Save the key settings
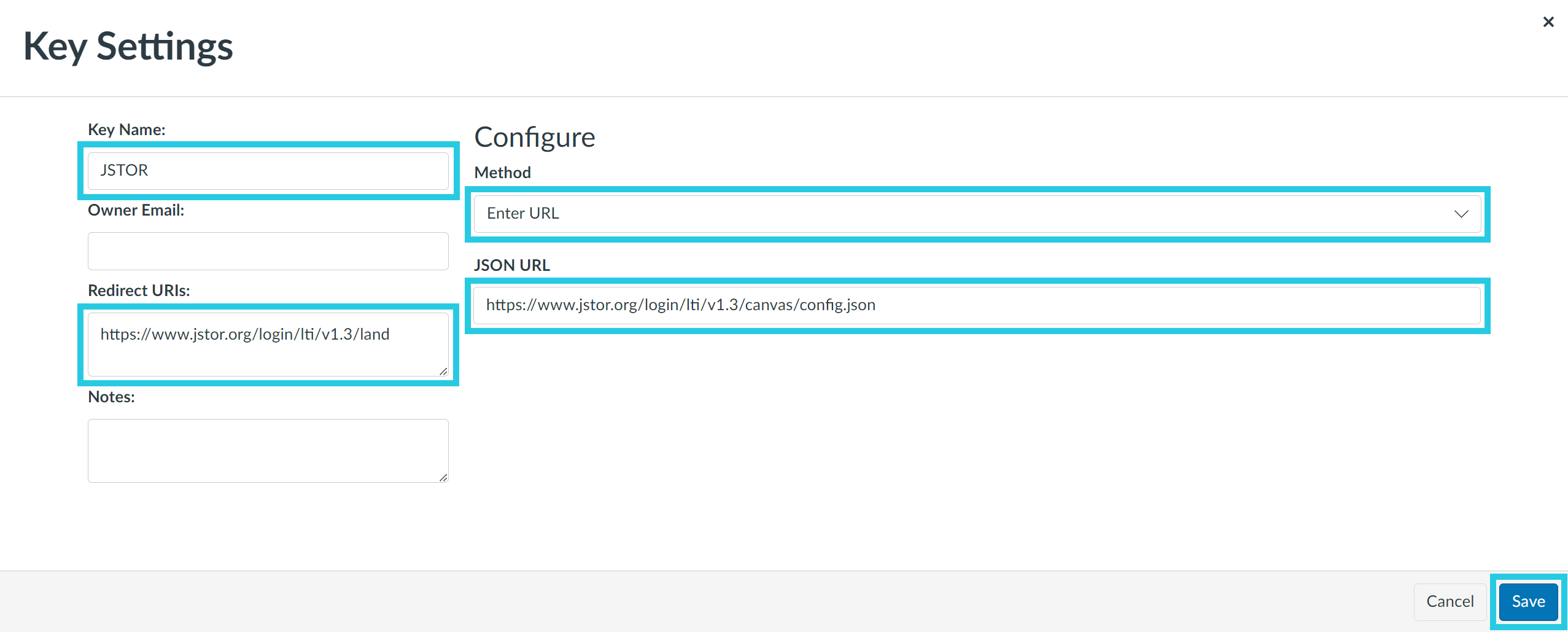The image size is (1568, 632). click(1528, 602)
